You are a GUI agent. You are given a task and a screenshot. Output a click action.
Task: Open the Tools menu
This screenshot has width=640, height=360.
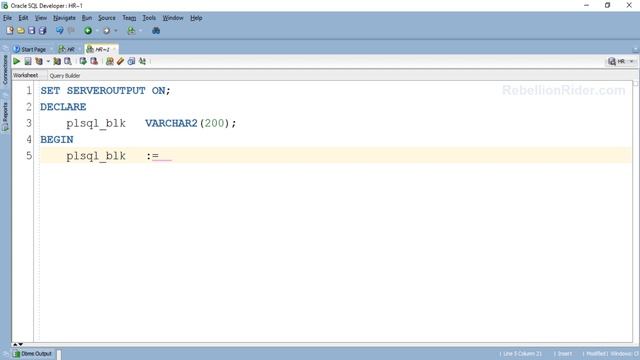[149, 18]
